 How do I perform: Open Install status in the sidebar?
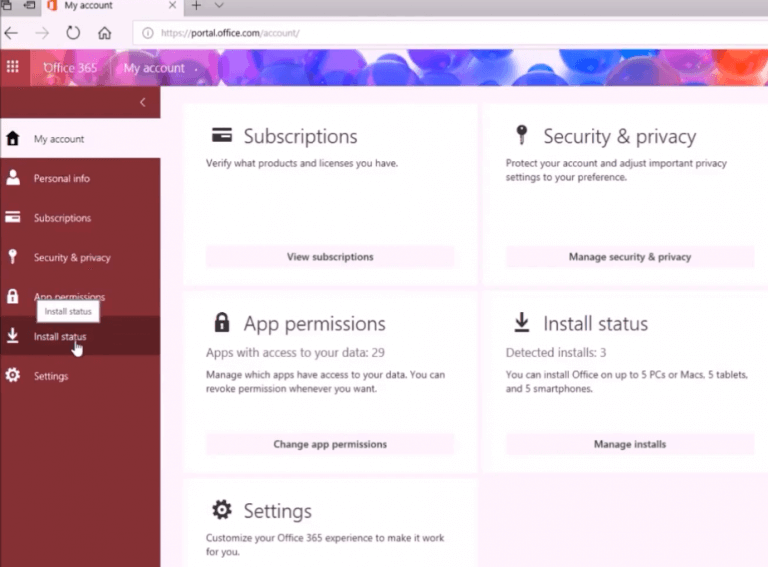tap(80, 336)
